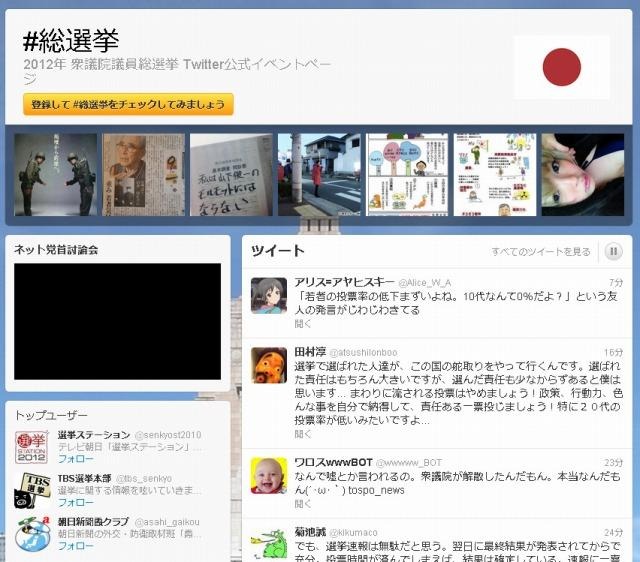Expand 田村淳's tweet with 開く

303,436
